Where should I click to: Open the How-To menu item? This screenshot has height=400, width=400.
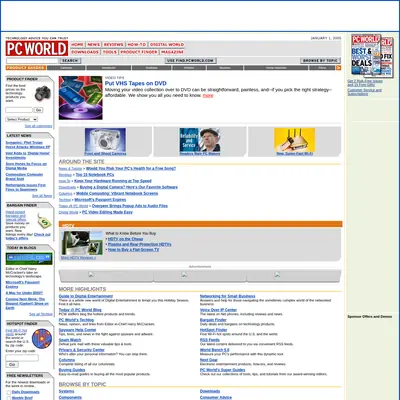point(137,45)
